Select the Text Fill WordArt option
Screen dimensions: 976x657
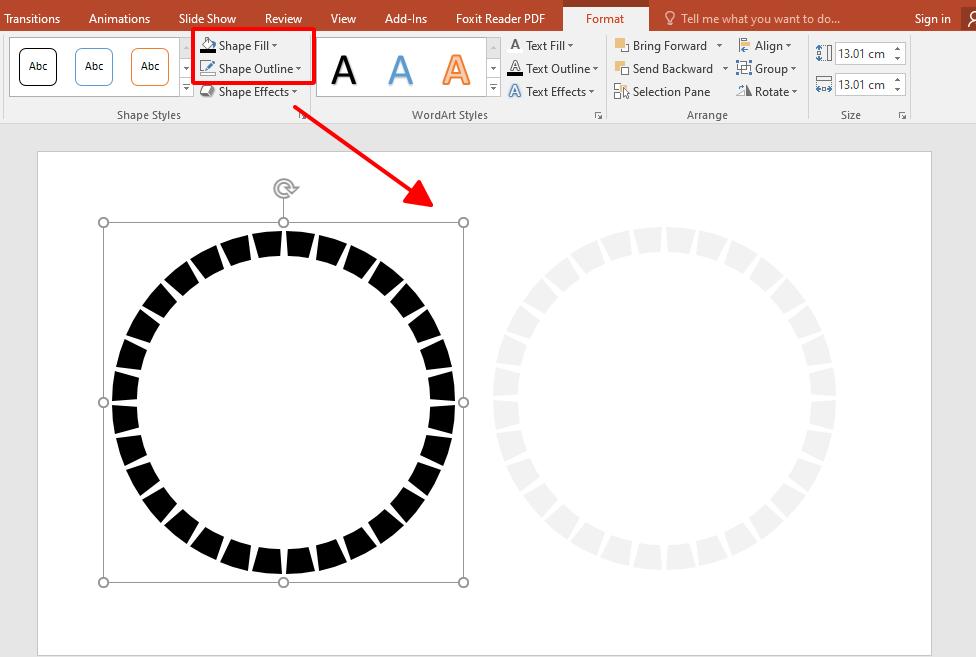pyautogui.click(x=545, y=45)
